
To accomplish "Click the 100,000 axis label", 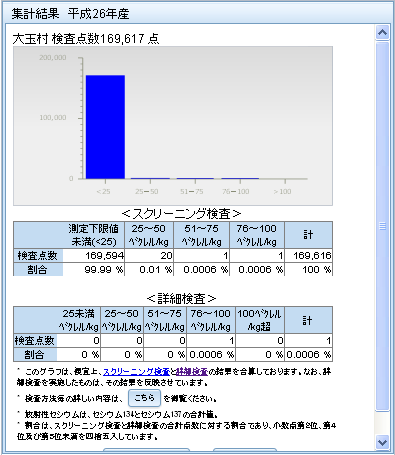I will tap(53, 118).
